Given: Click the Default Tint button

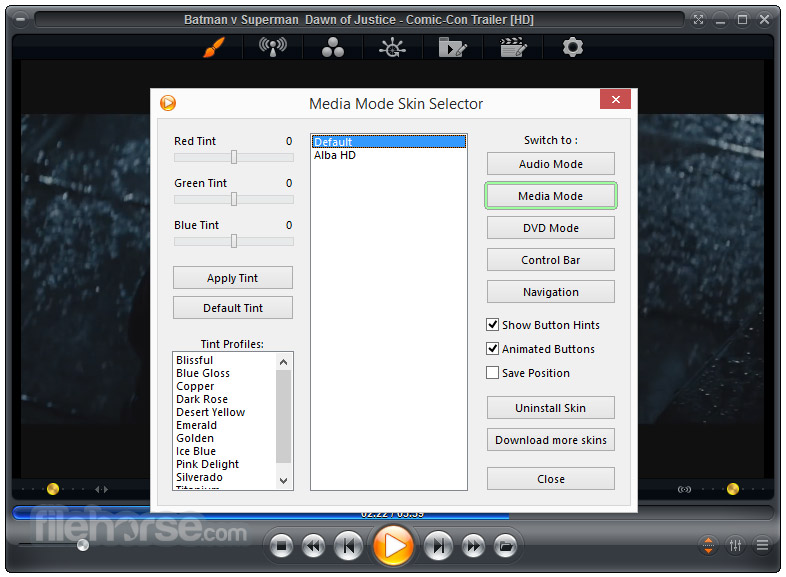Looking at the screenshot, I should (x=233, y=308).
